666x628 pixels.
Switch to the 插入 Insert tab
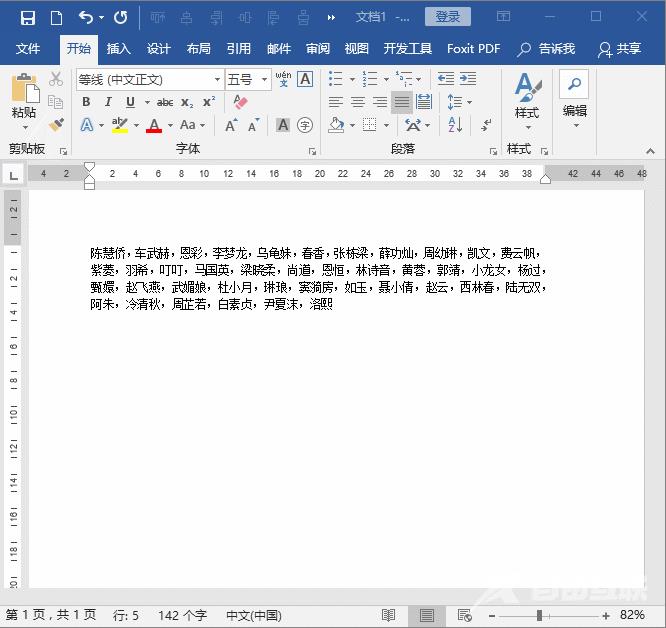(x=119, y=48)
